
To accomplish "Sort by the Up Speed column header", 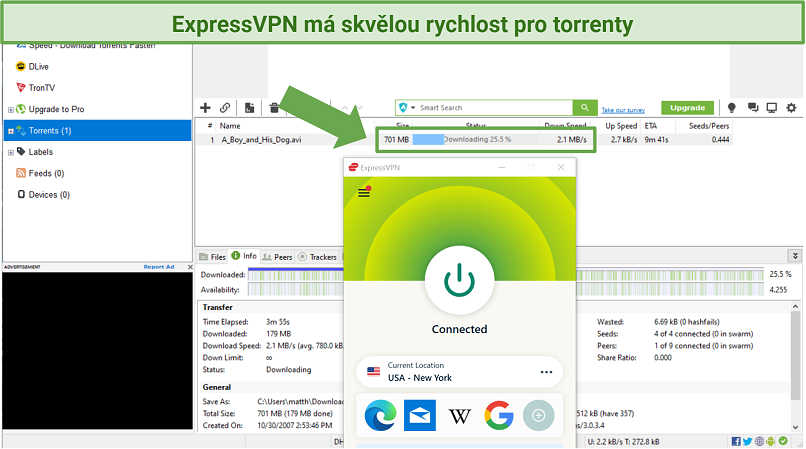I will click(x=620, y=125).
